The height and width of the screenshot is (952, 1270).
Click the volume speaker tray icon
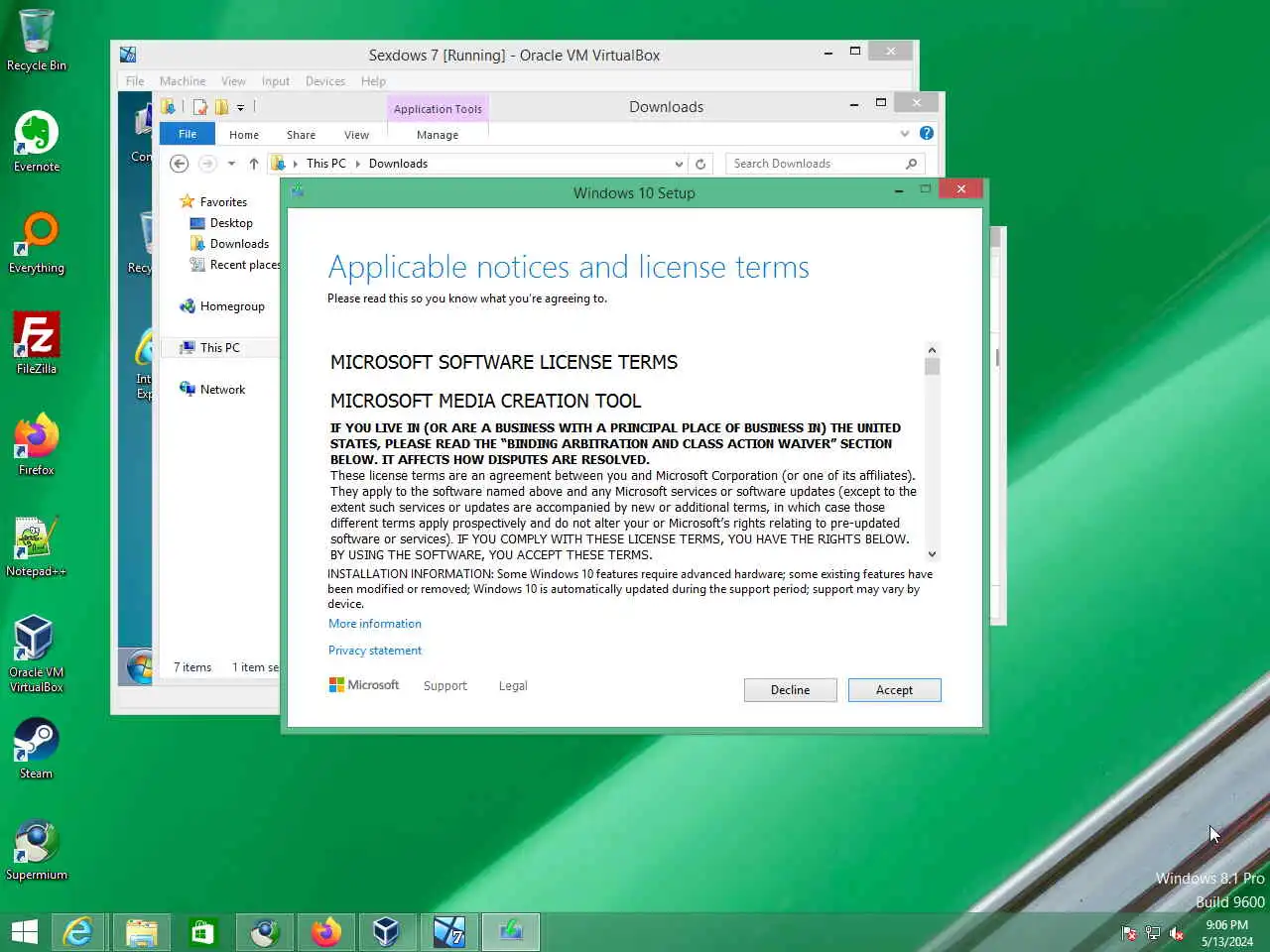[1177, 933]
